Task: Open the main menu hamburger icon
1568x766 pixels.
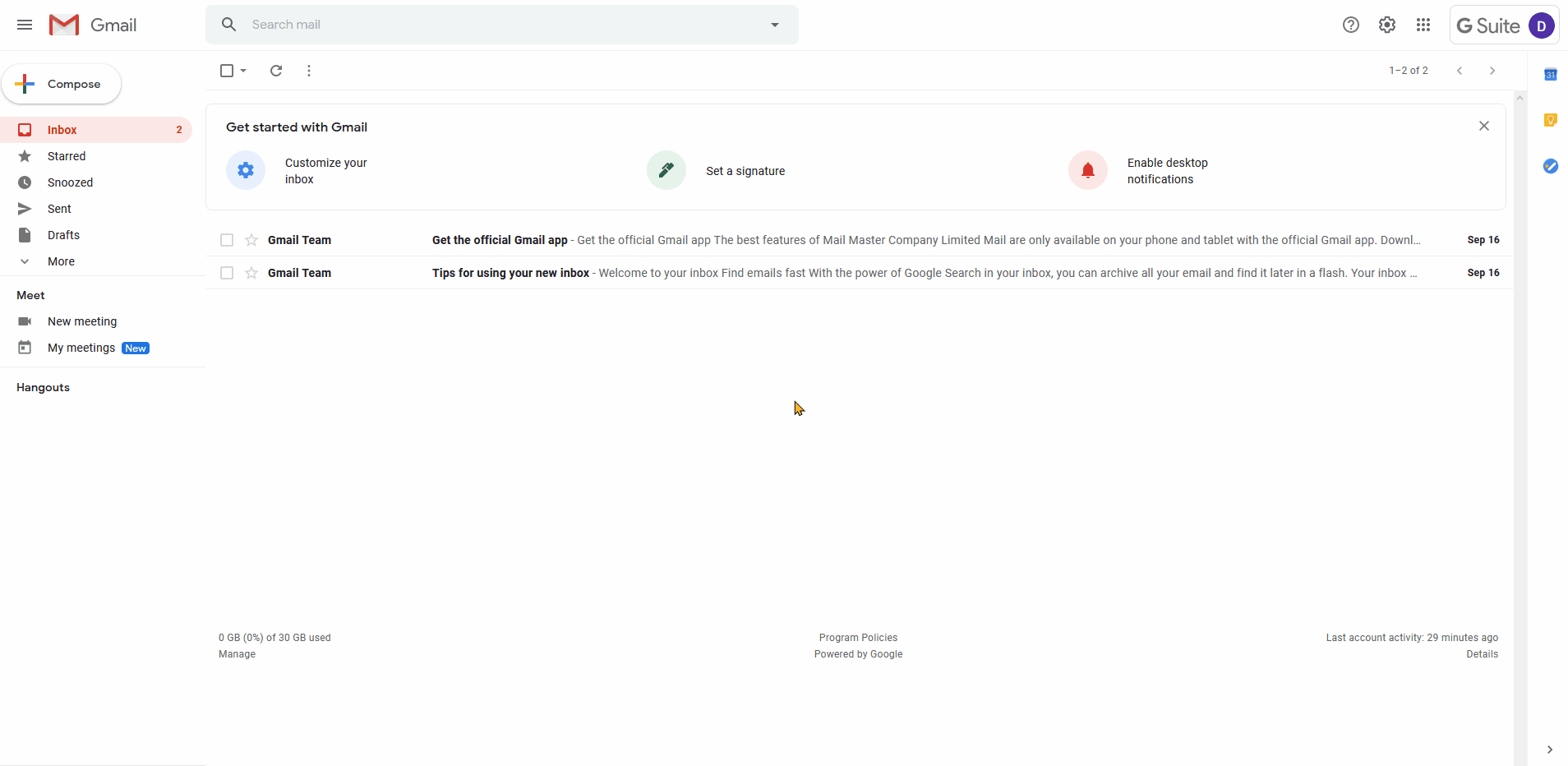Action: tap(25, 25)
